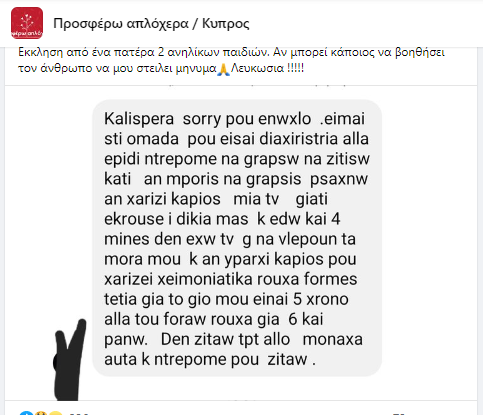The height and width of the screenshot is (415, 483).
Task: Click the middle sad-face reaction icon
Action: pyautogui.click(x=41, y=414)
